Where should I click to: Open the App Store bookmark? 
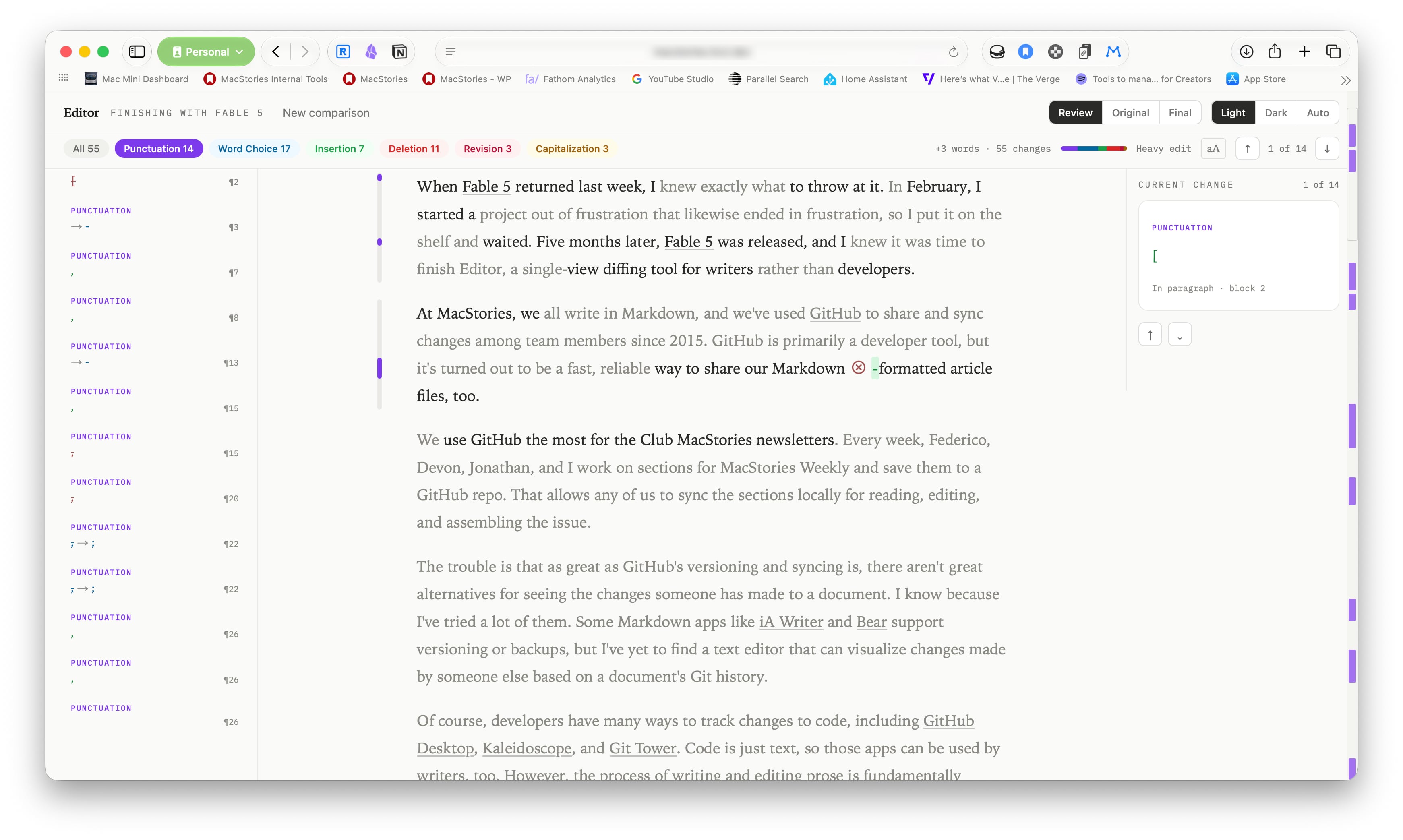click(x=1256, y=79)
